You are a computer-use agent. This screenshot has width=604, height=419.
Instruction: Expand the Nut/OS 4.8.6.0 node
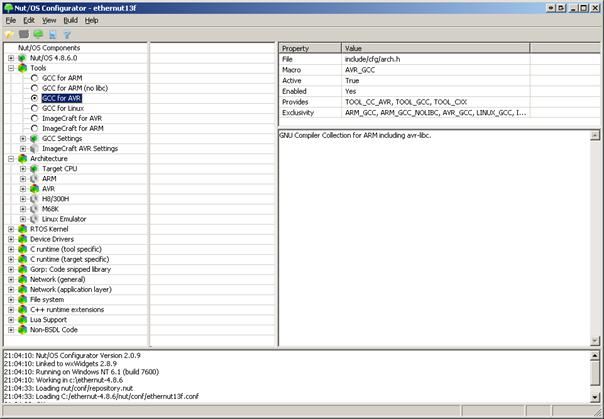click(x=11, y=58)
